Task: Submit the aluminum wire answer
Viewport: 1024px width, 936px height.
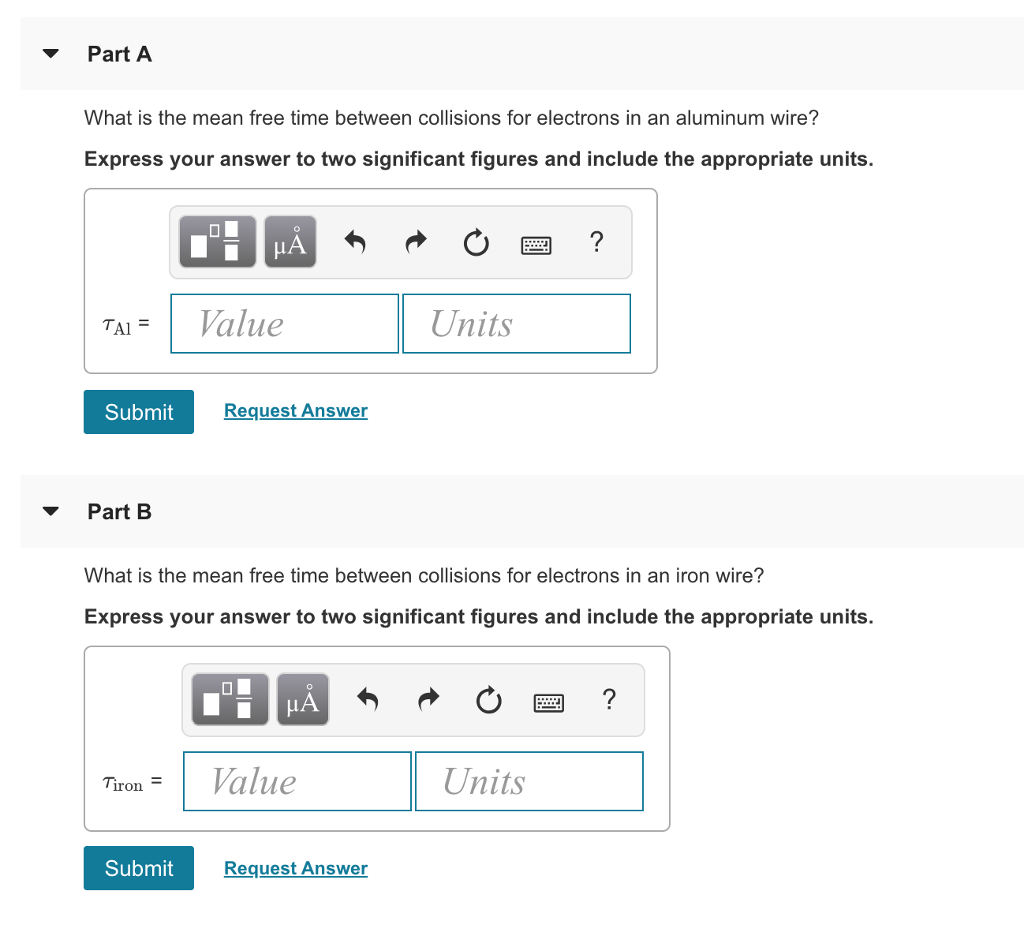Action: click(x=138, y=411)
